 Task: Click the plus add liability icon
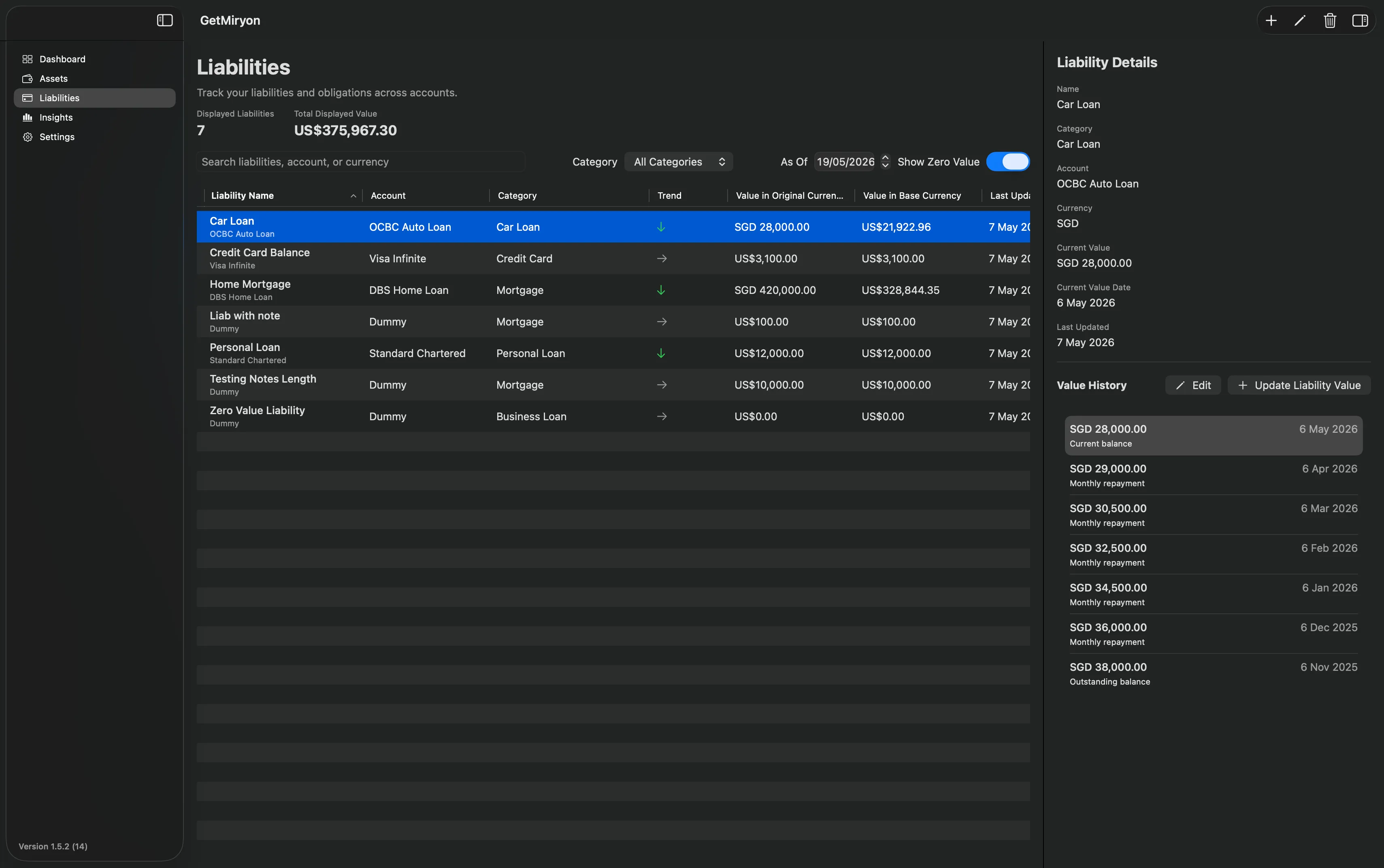pyautogui.click(x=1271, y=21)
